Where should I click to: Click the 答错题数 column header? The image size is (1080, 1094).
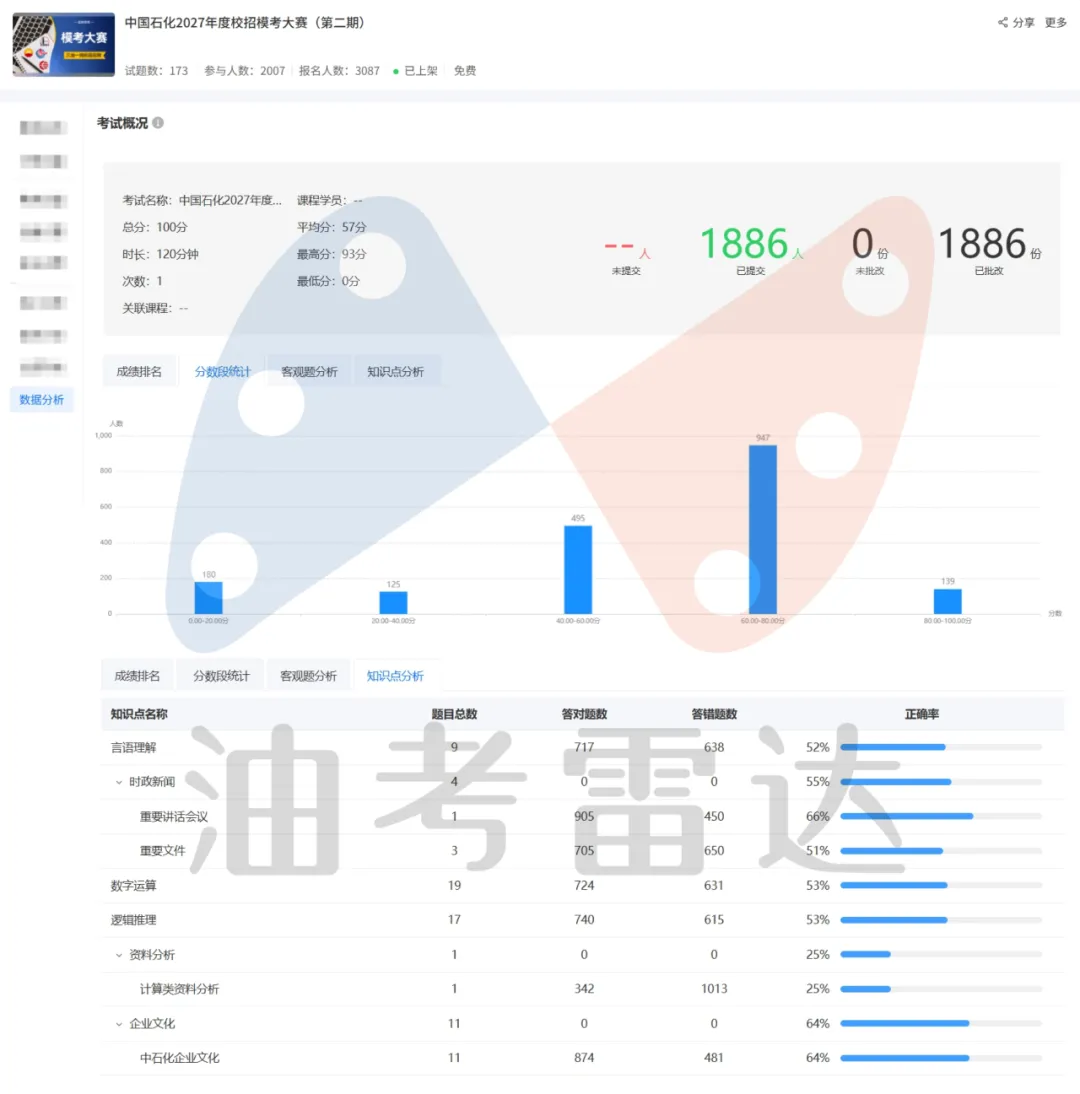(x=714, y=714)
